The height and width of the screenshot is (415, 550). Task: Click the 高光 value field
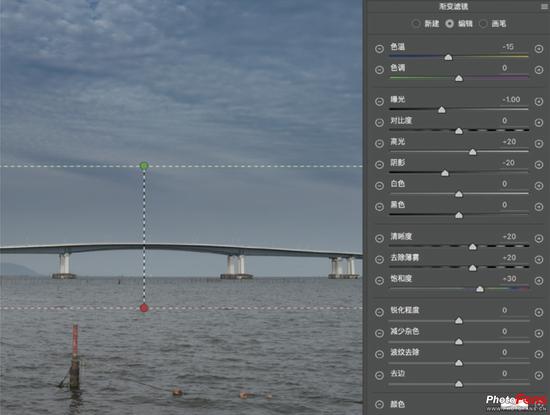(509, 141)
